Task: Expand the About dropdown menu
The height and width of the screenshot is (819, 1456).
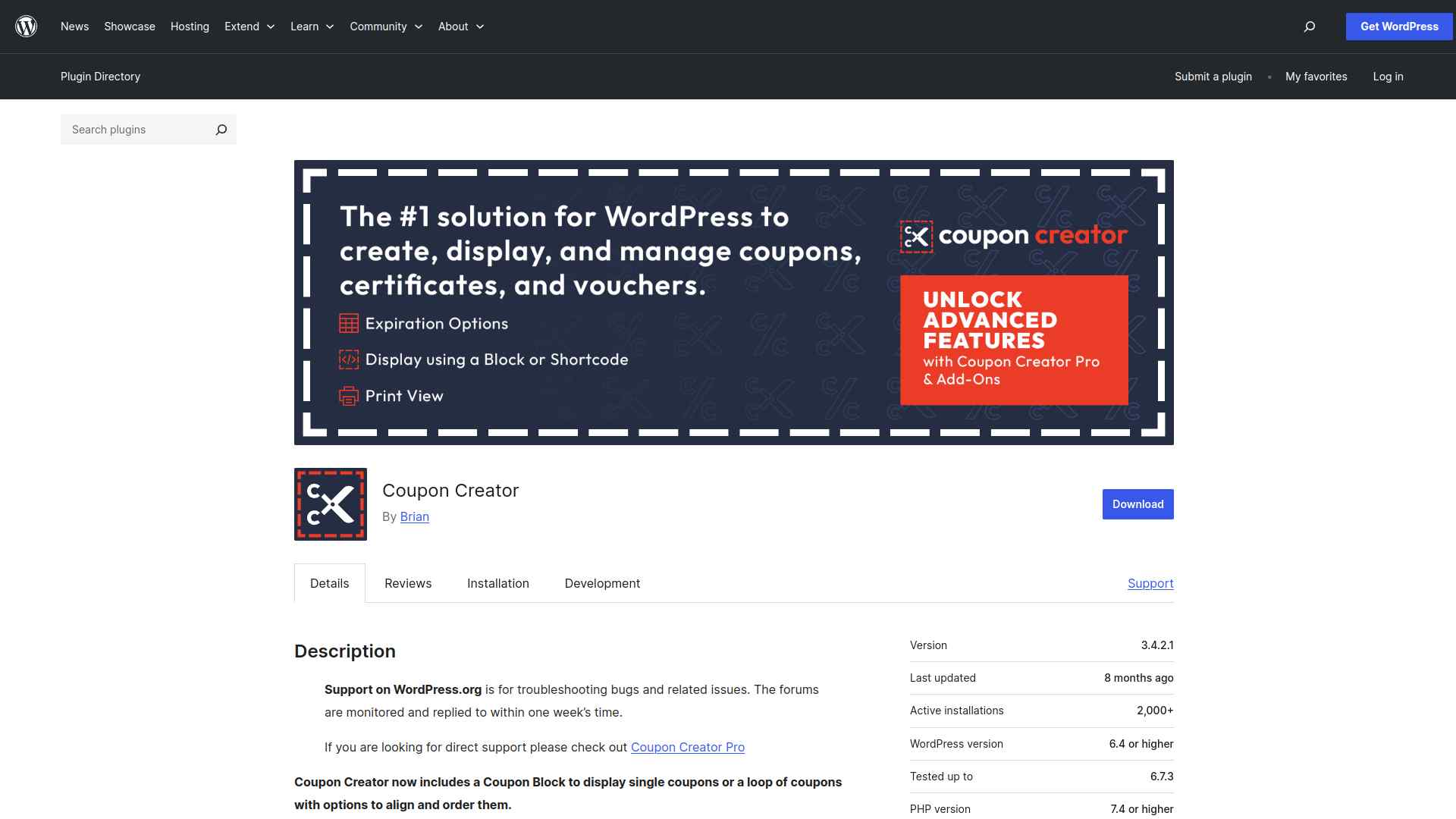Action: 460,27
